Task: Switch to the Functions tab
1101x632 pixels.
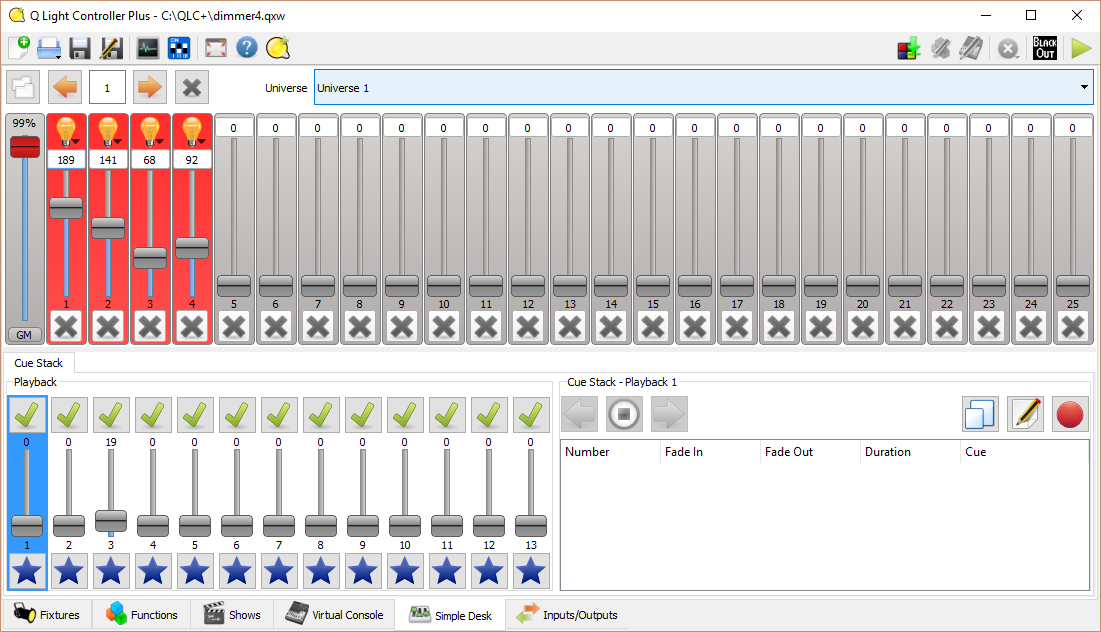Action: pyautogui.click(x=142, y=614)
